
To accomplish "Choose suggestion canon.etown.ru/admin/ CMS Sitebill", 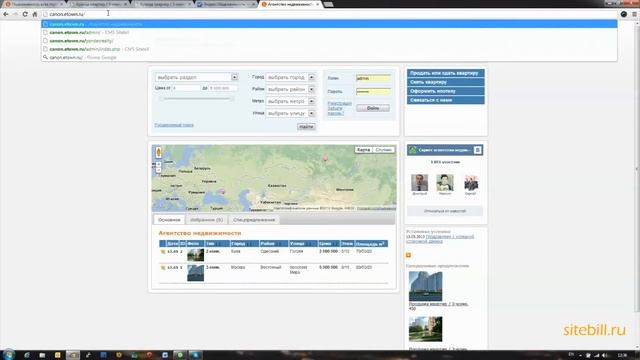I will click(329, 32).
